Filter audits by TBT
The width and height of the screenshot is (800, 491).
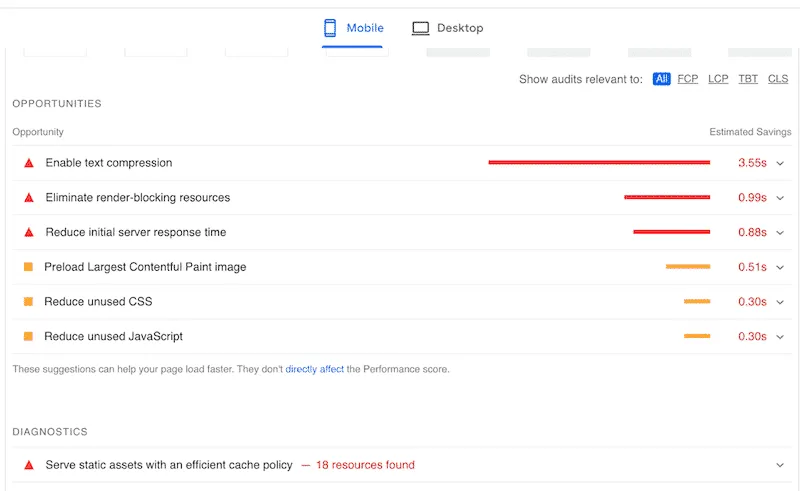point(748,79)
